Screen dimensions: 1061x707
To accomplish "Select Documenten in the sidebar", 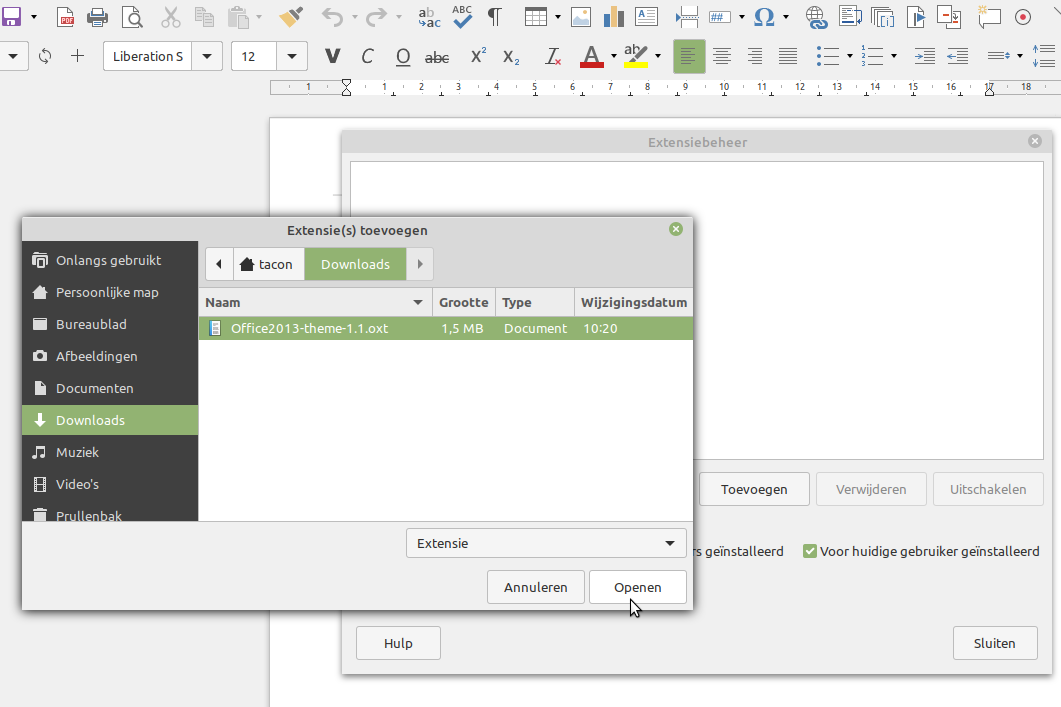I will pyautogui.click(x=94, y=388).
